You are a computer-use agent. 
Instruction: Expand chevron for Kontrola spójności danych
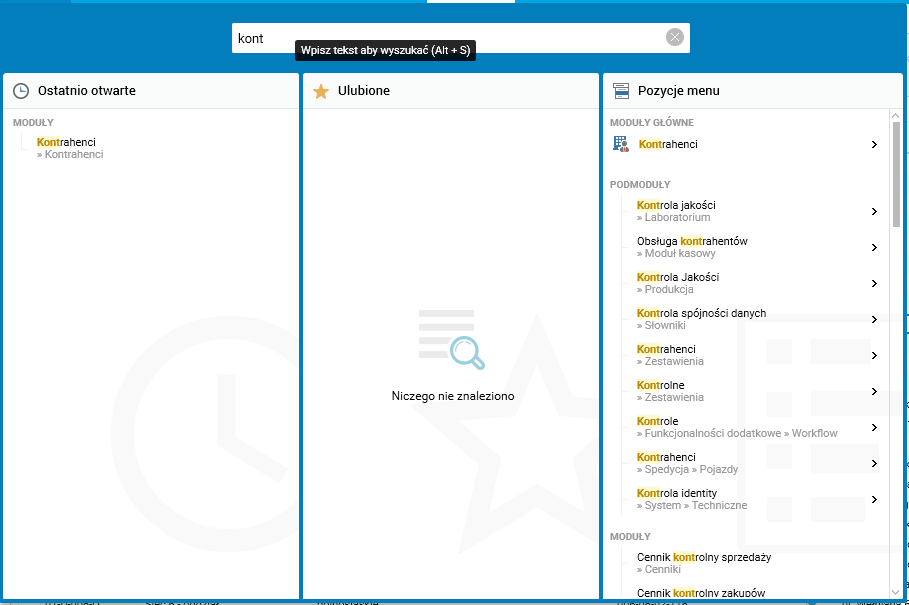point(874,319)
